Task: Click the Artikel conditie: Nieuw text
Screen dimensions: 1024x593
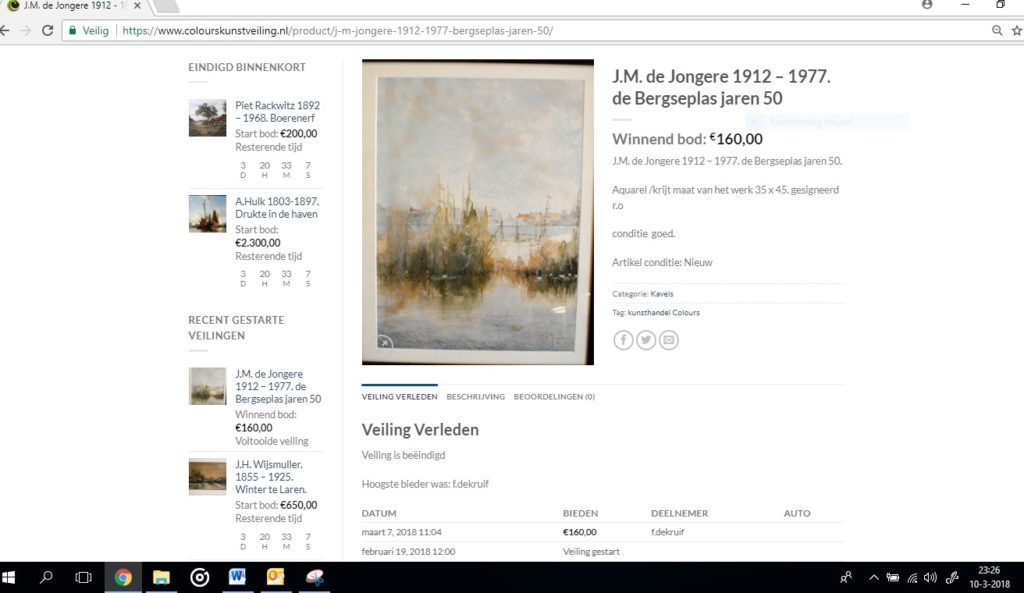Action: pos(662,263)
